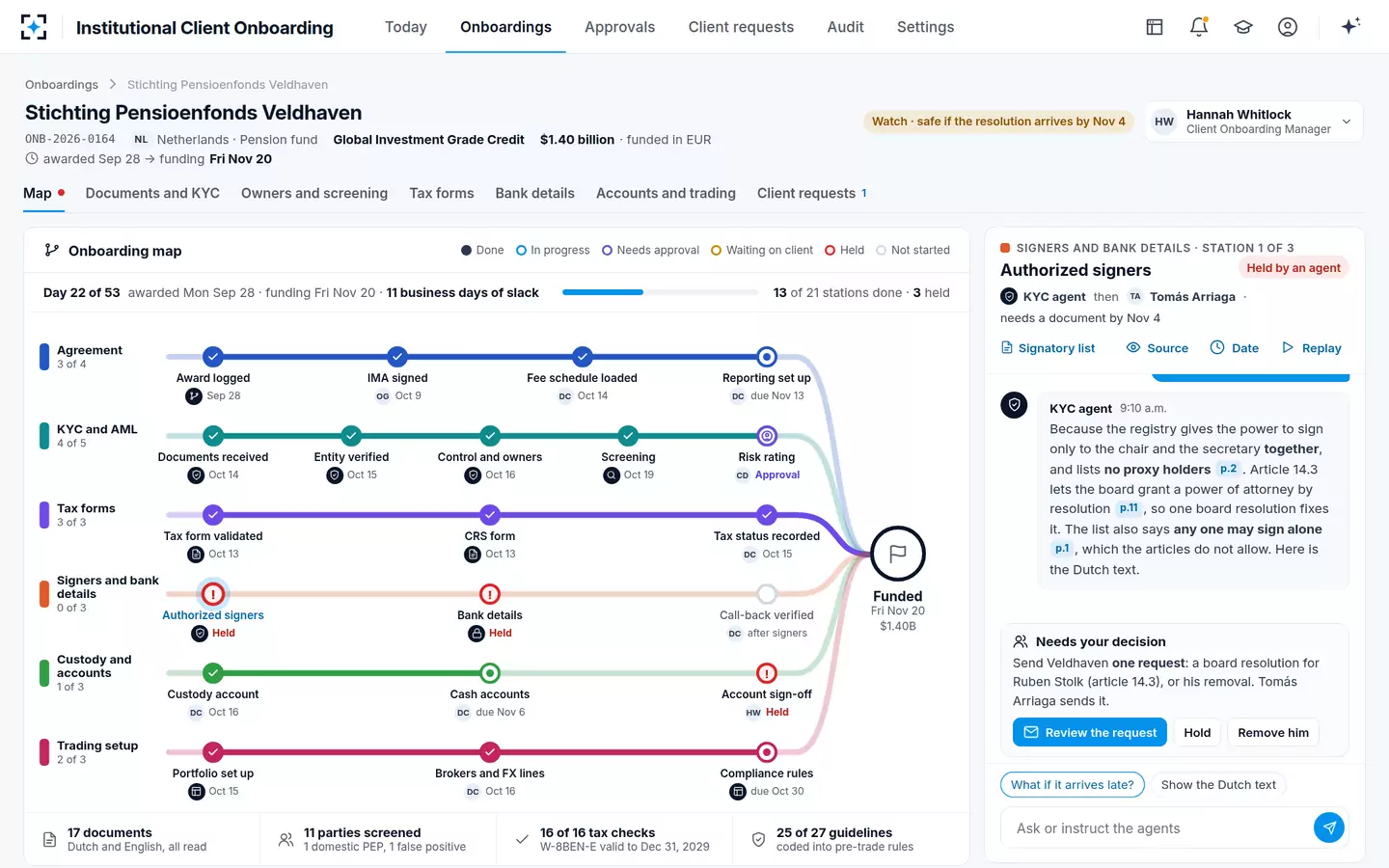1389x868 pixels.
Task: Click the Funded flag milestone
Action: pos(898,554)
